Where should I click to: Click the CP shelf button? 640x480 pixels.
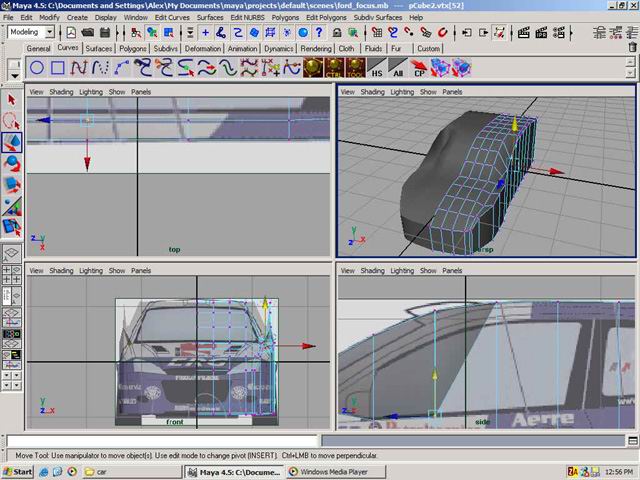(419, 68)
